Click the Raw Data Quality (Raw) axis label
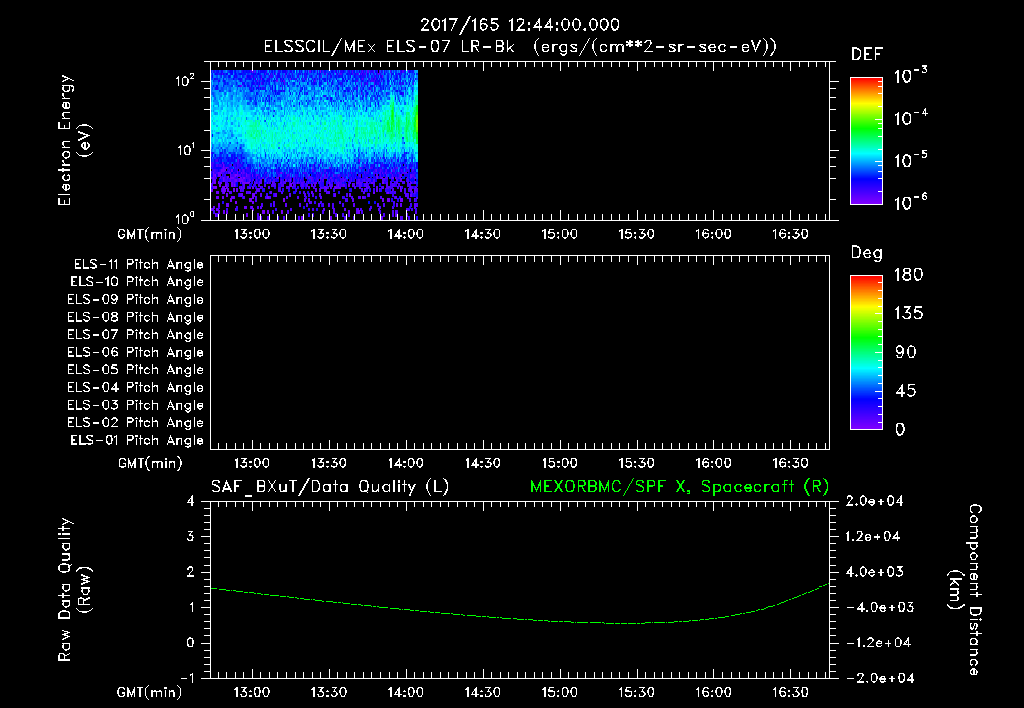 pos(74,590)
